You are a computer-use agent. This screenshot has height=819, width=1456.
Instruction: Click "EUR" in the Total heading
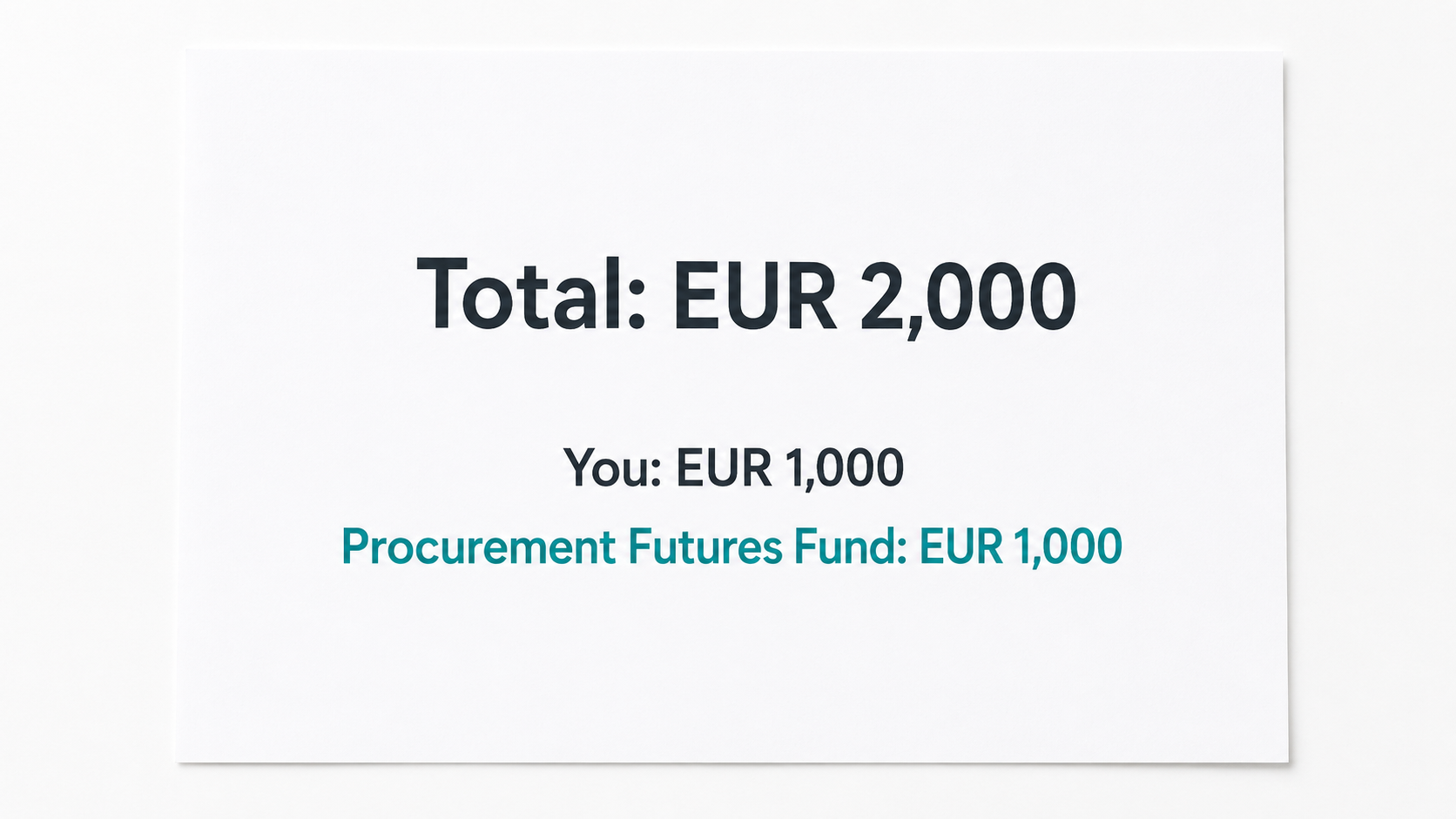pyautogui.click(x=754, y=296)
